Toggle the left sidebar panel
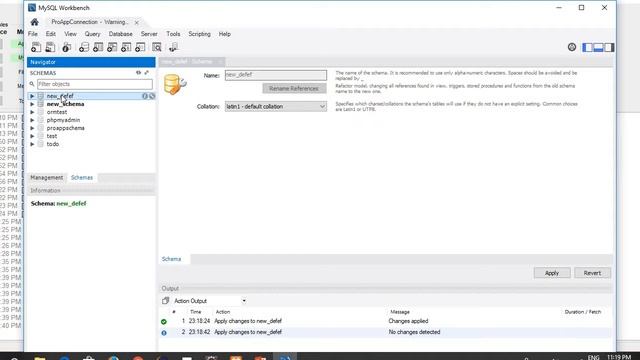The width and height of the screenshot is (640, 360). [x=587, y=47]
